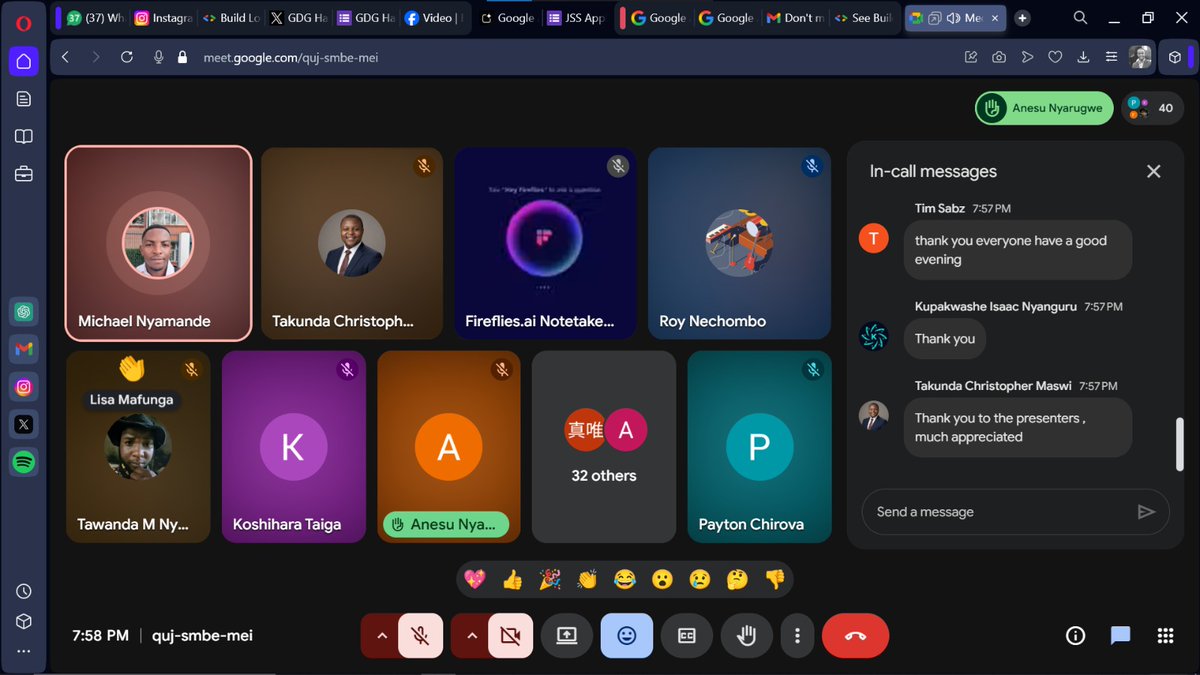Viewport: 1200px width, 675px height.
Task: Open downloads icon in browser toolbar
Action: (1083, 57)
